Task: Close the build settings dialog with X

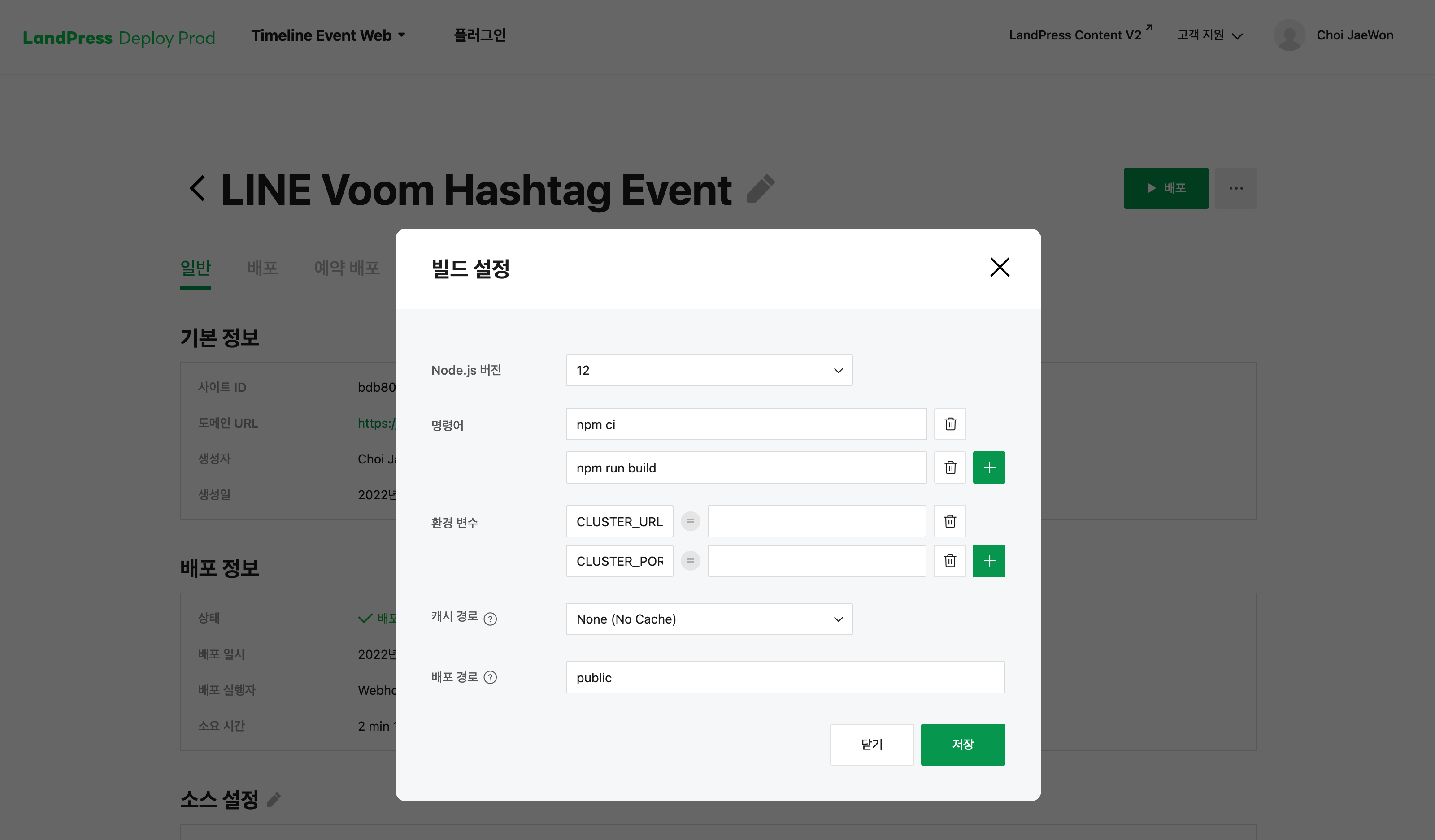Action: [x=1000, y=267]
